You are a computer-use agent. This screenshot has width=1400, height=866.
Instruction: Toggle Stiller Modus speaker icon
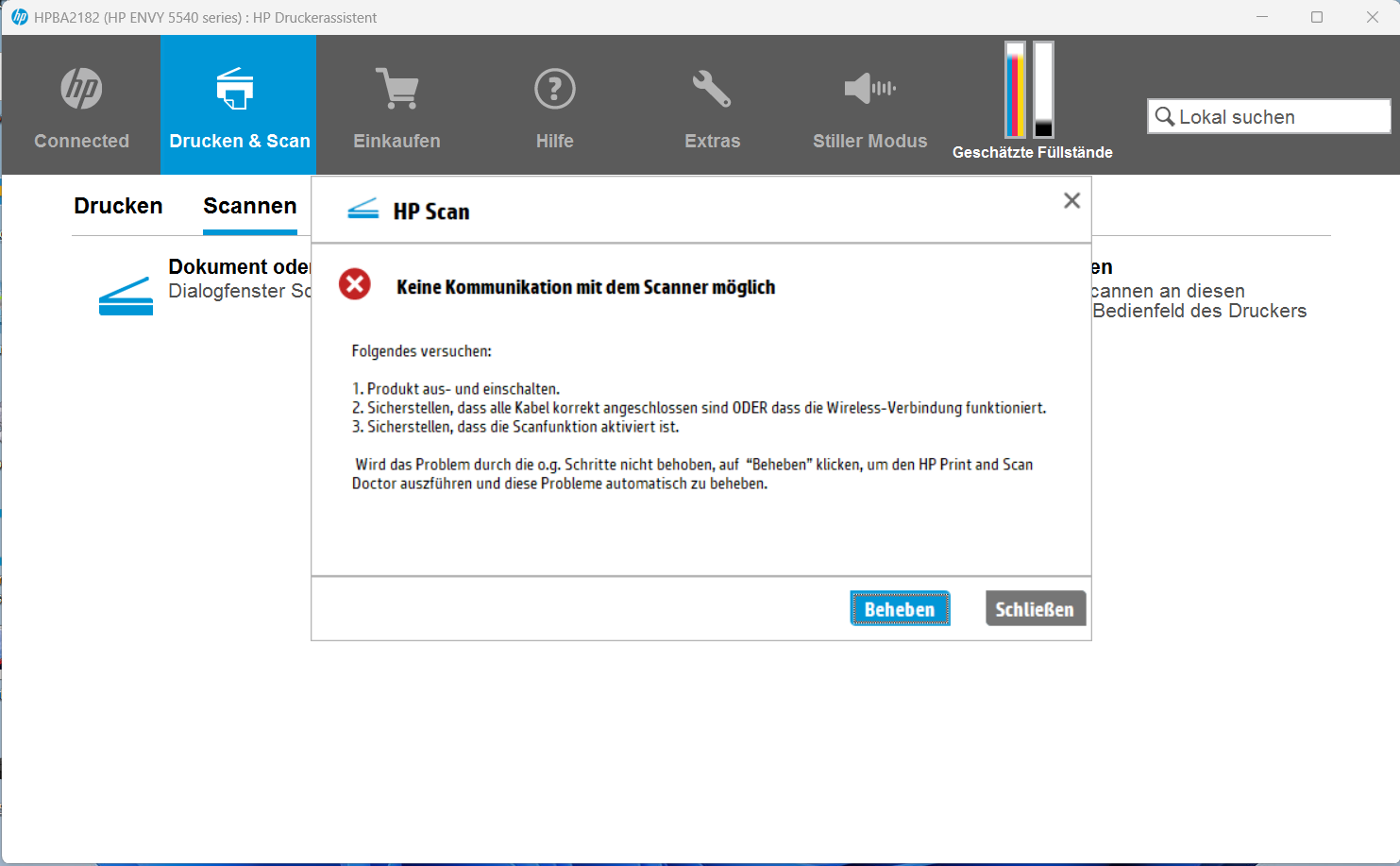click(x=869, y=89)
